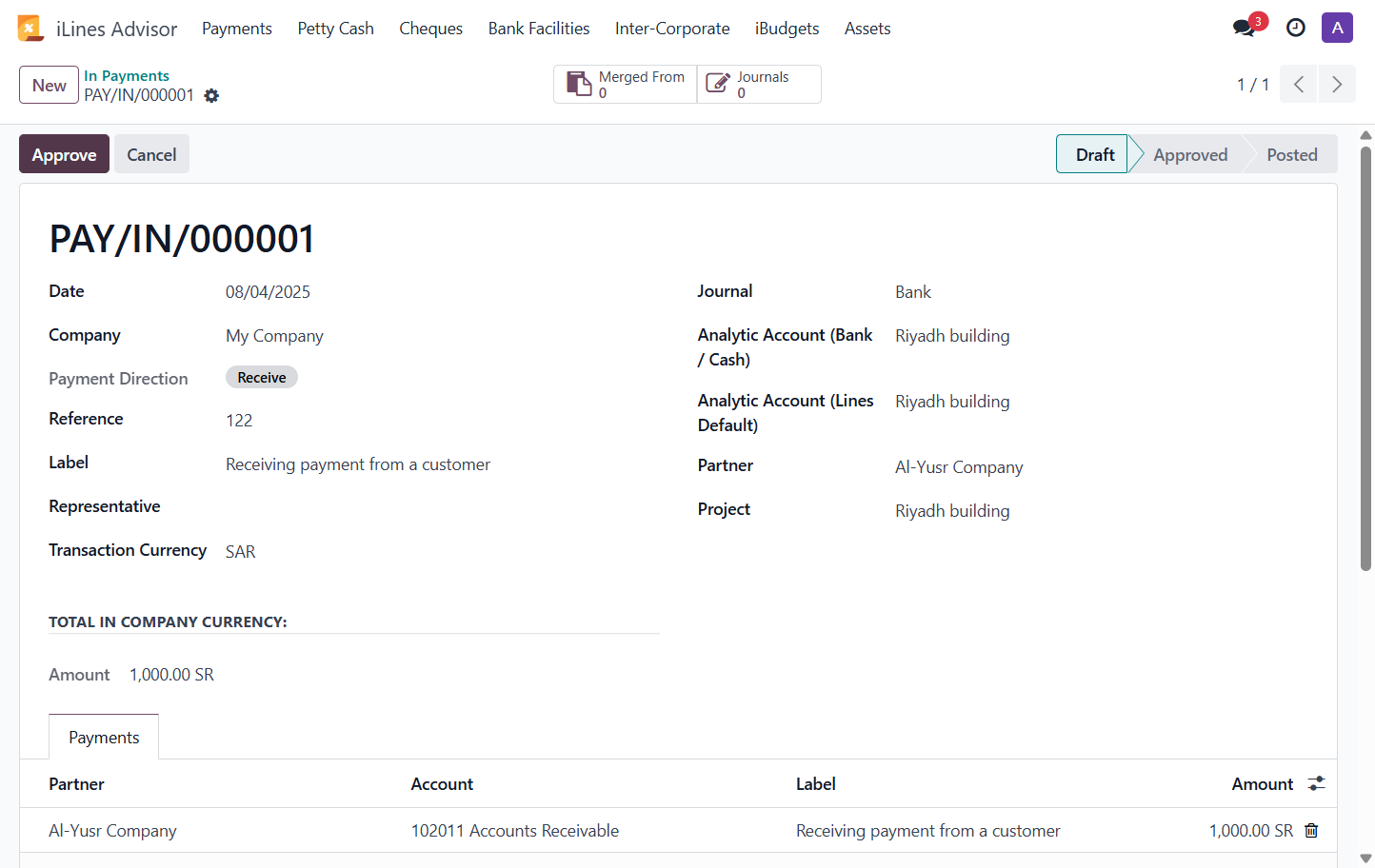
Task: Open Analytic Account (Lines Default) Riyadh building field
Action: (952, 402)
